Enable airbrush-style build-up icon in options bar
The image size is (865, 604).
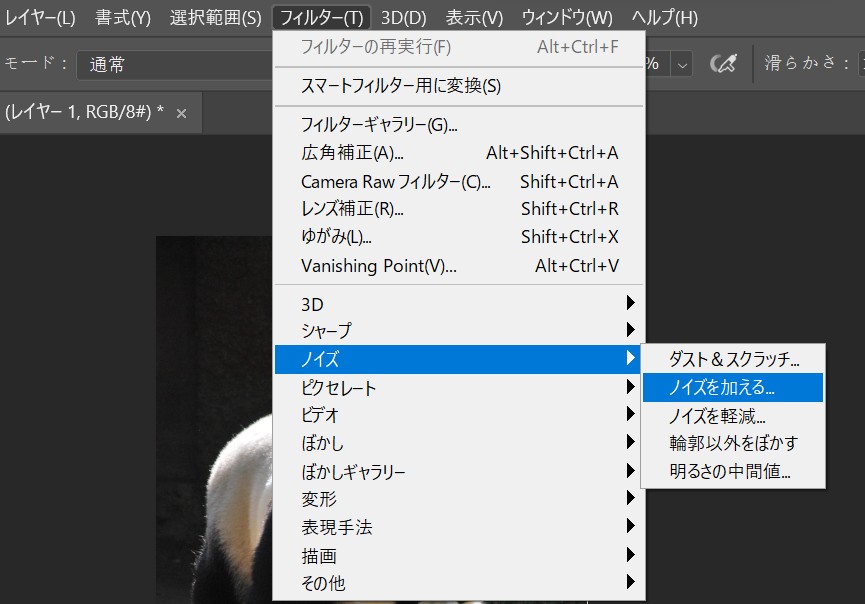pos(722,64)
